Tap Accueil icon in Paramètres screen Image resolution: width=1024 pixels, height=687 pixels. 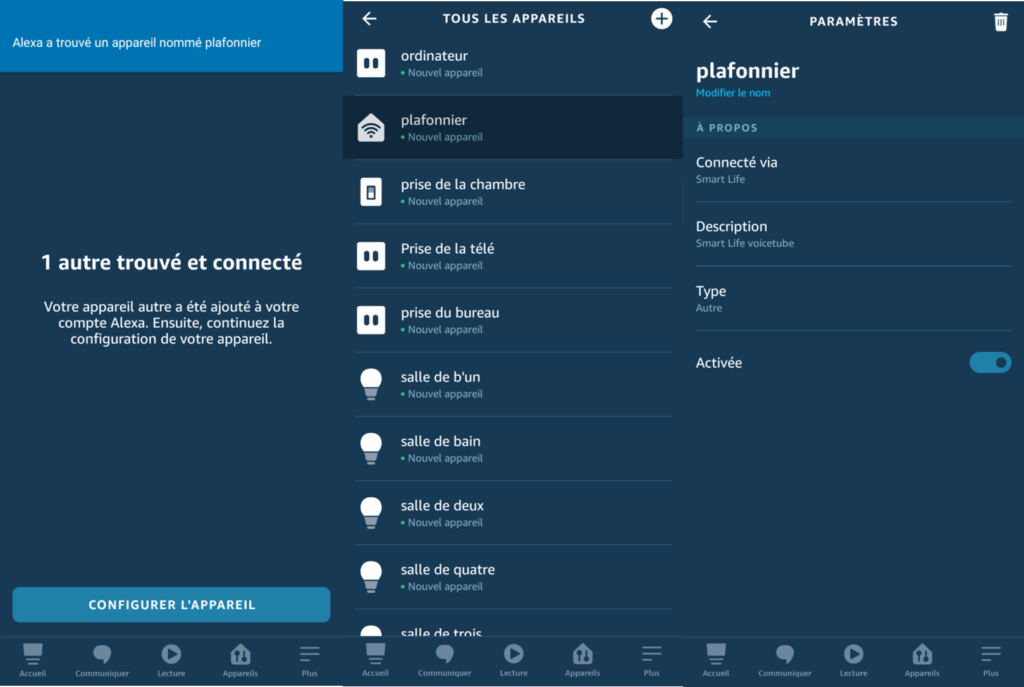point(716,653)
